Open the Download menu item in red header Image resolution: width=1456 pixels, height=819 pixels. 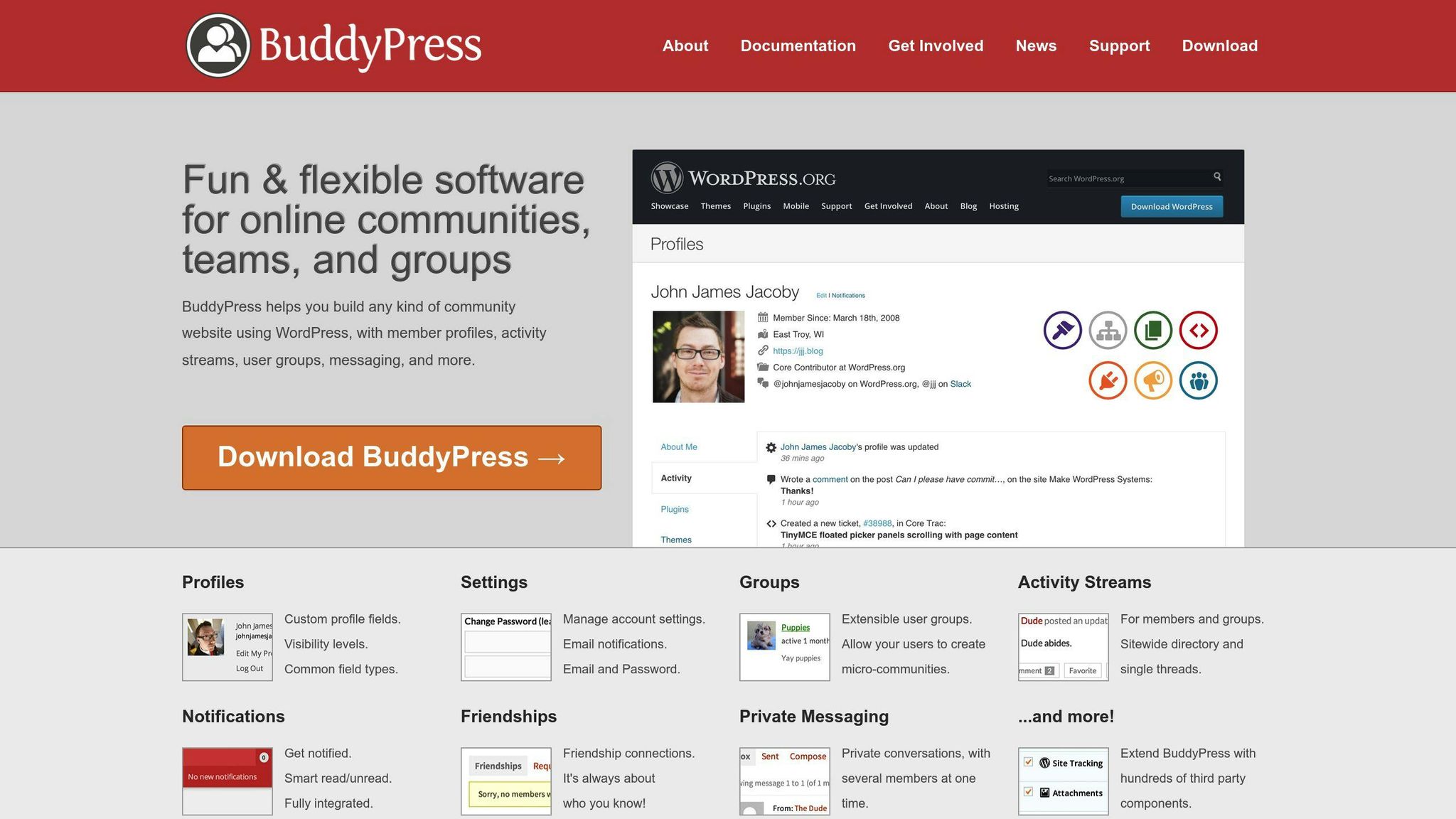point(1219,45)
